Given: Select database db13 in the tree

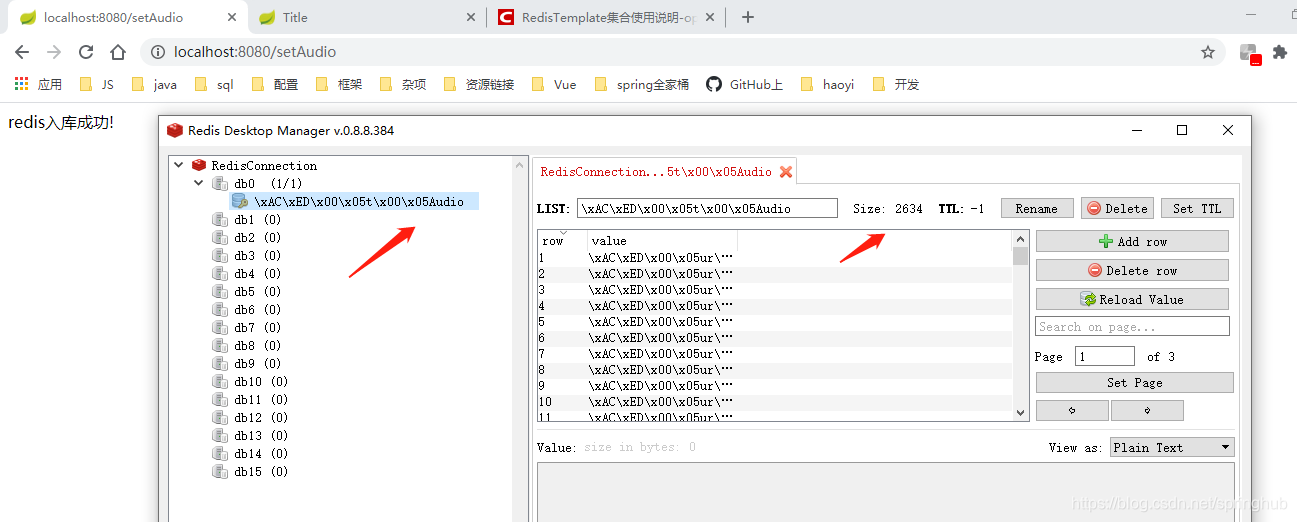Looking at the screenshot, I should [261, 436].
